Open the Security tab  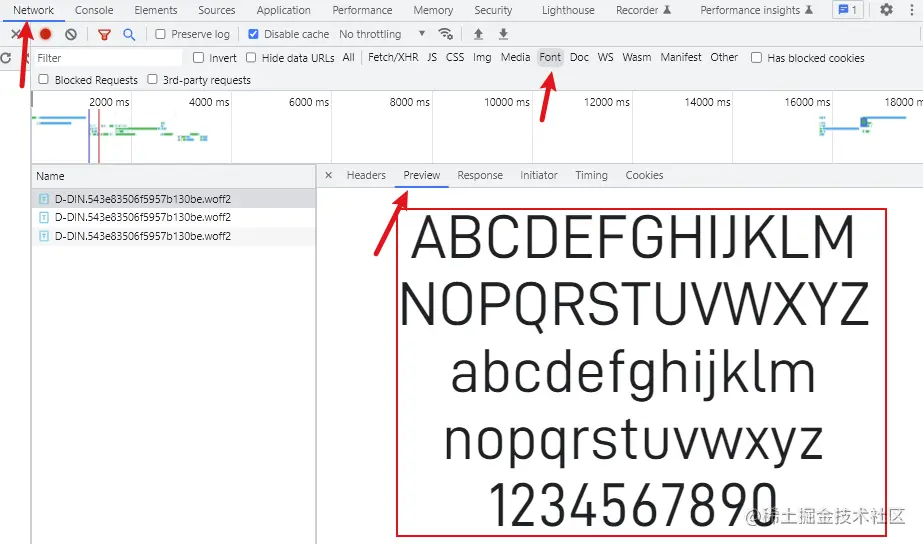[493, 10]
